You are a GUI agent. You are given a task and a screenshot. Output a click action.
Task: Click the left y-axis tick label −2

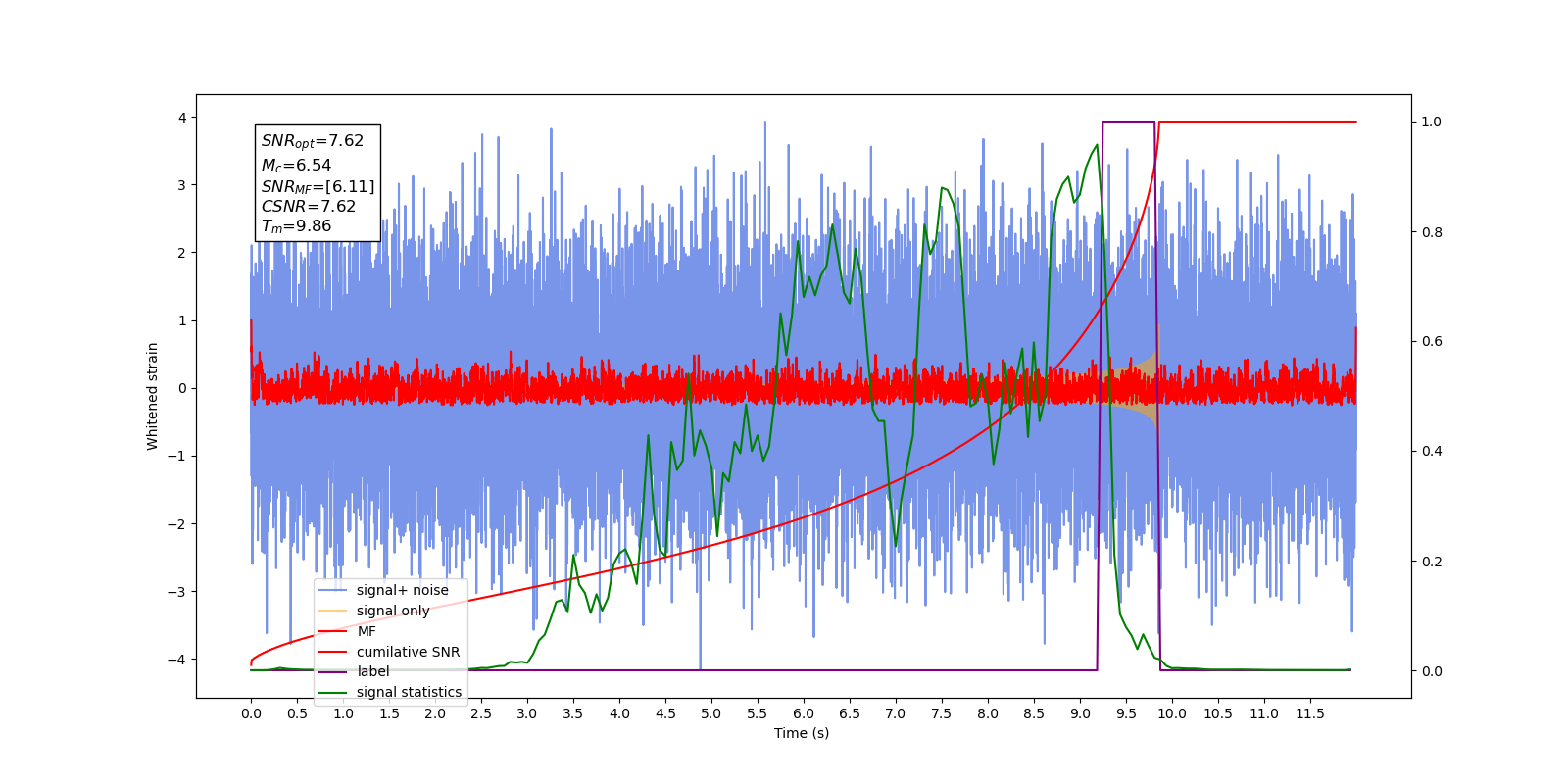[176, 524]
